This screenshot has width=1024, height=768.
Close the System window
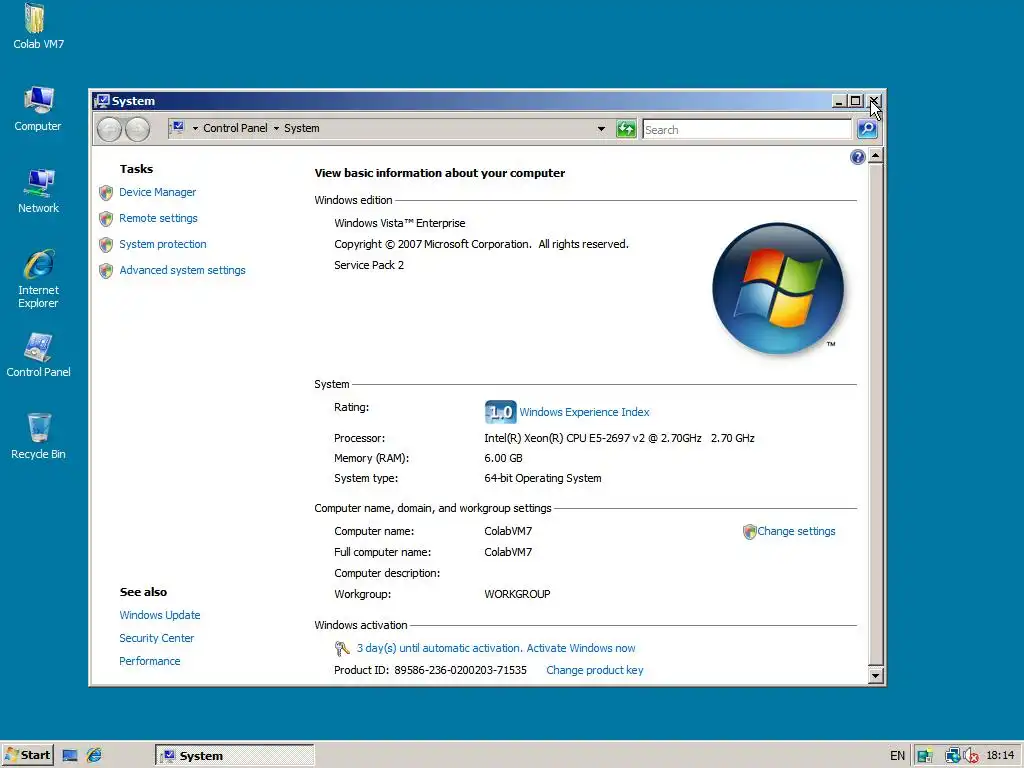(x=873, y=101)
